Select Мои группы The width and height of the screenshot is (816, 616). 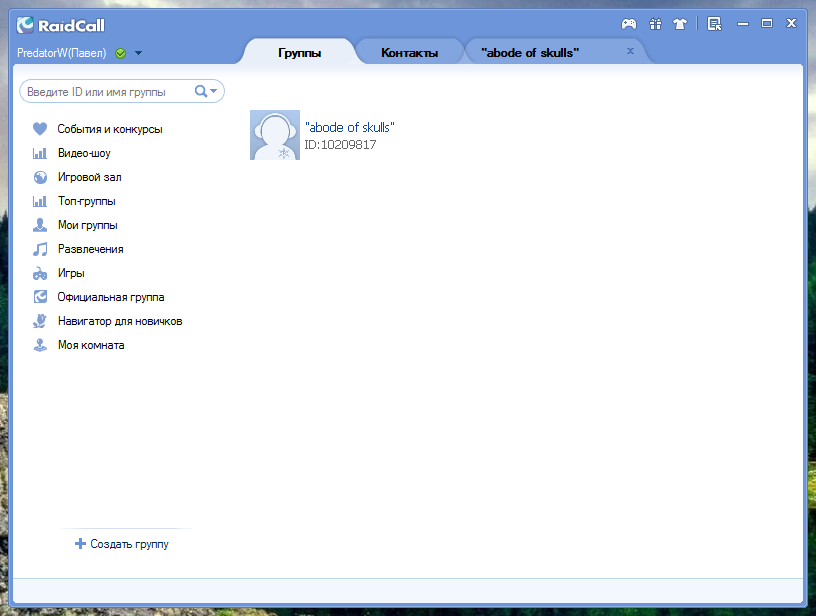coord(87,225)
